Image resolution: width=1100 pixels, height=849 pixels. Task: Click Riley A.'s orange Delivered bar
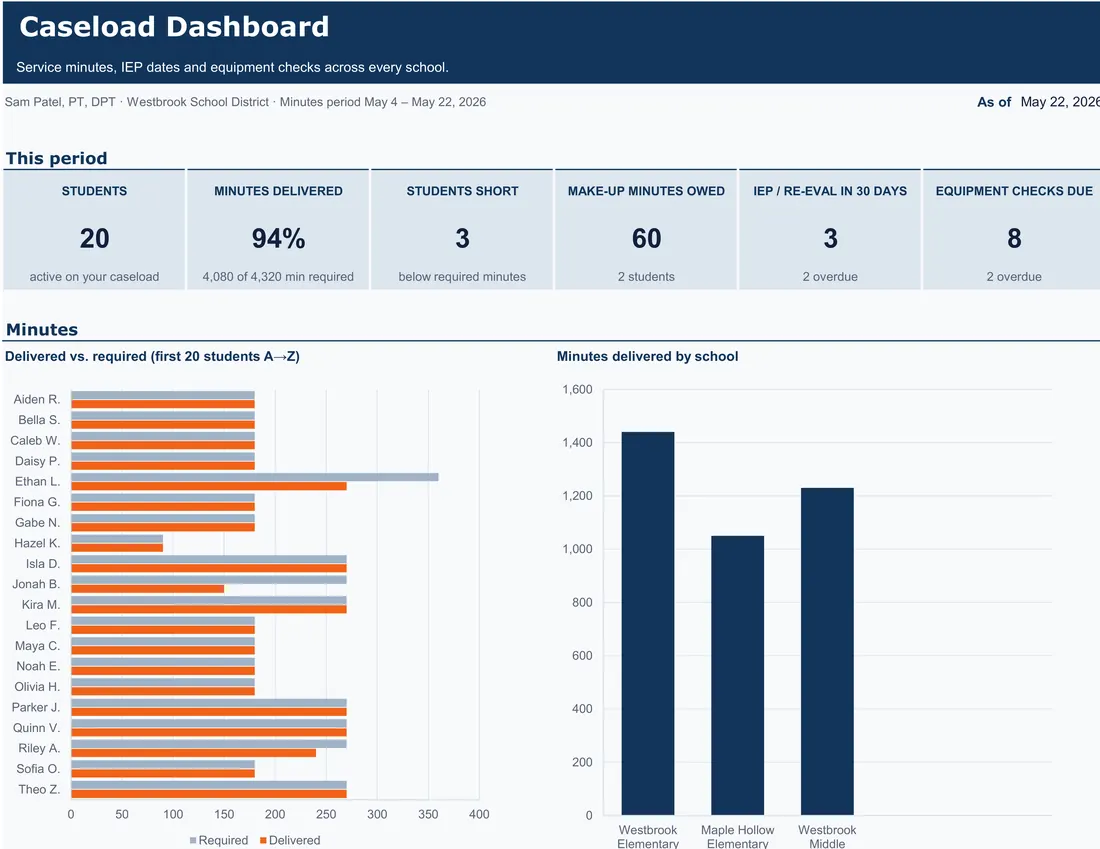click(194, 753)
